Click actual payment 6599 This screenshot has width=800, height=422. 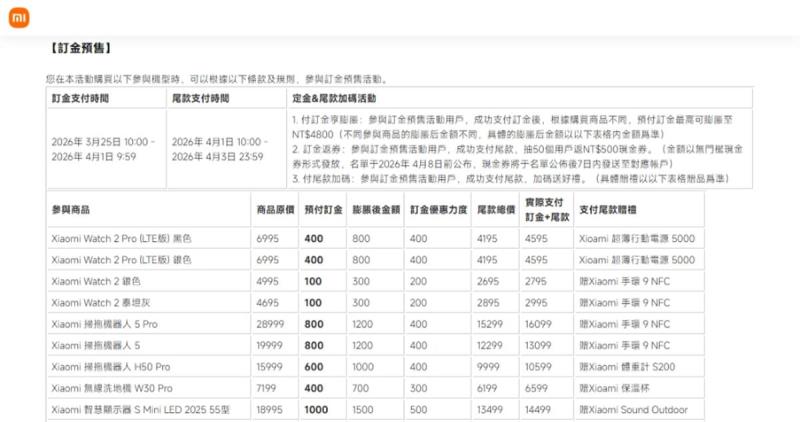536,389
